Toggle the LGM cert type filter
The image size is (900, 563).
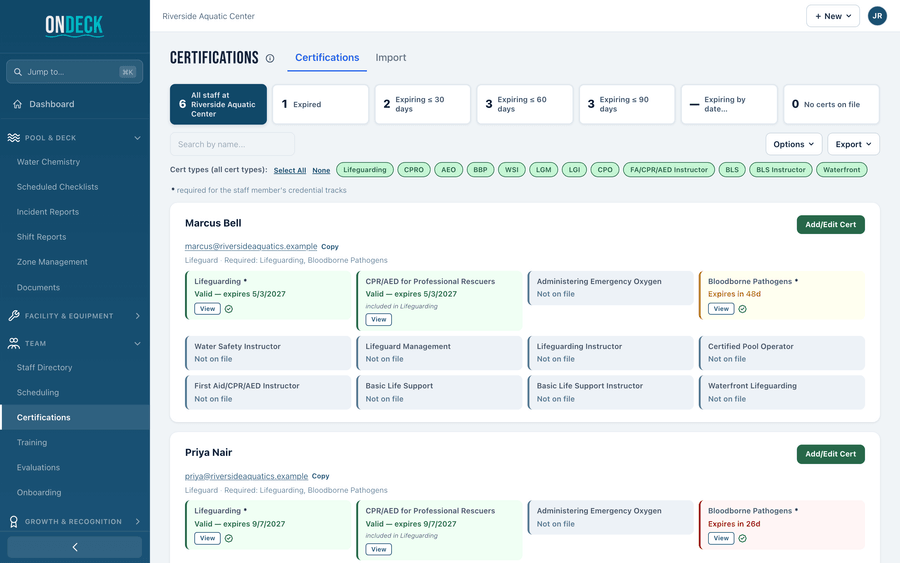[544, 170]
